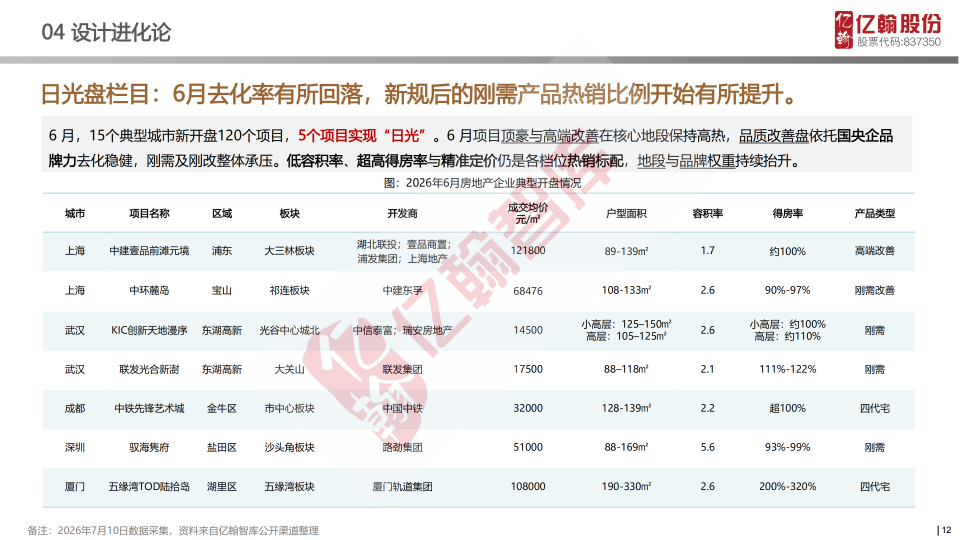Click the 开发商 column header
Viewport: 960px width, 540px height.
(x=402, y=213)
